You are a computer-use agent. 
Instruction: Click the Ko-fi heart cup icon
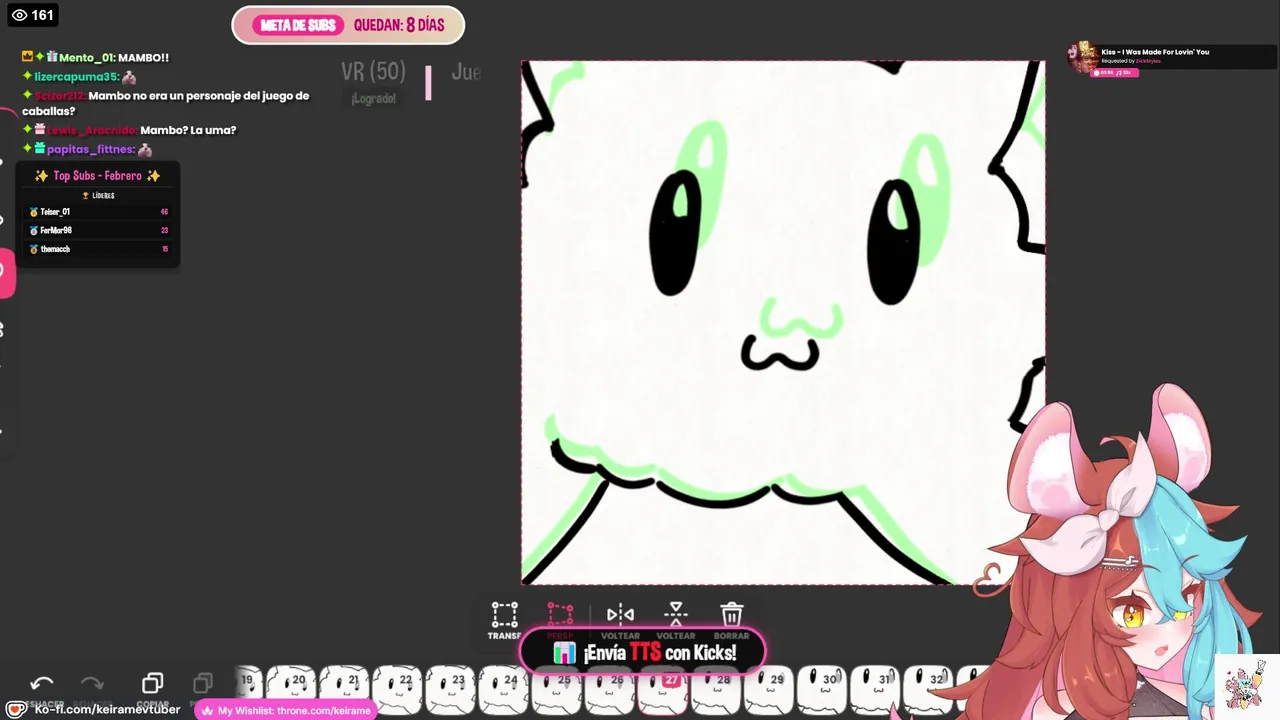(16, 709)
